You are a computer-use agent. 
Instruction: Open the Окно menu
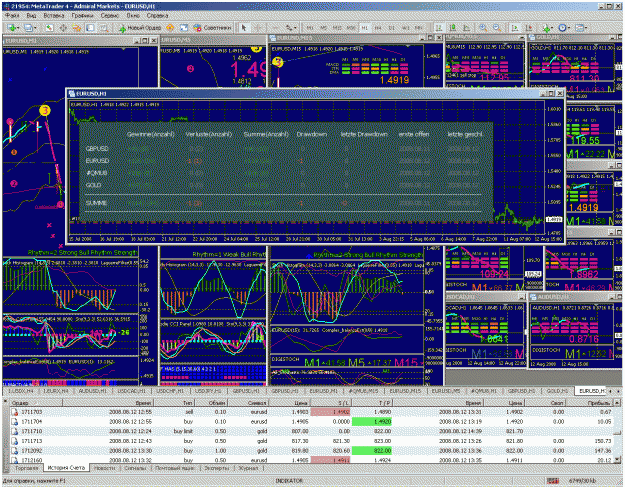coord(133,15)
